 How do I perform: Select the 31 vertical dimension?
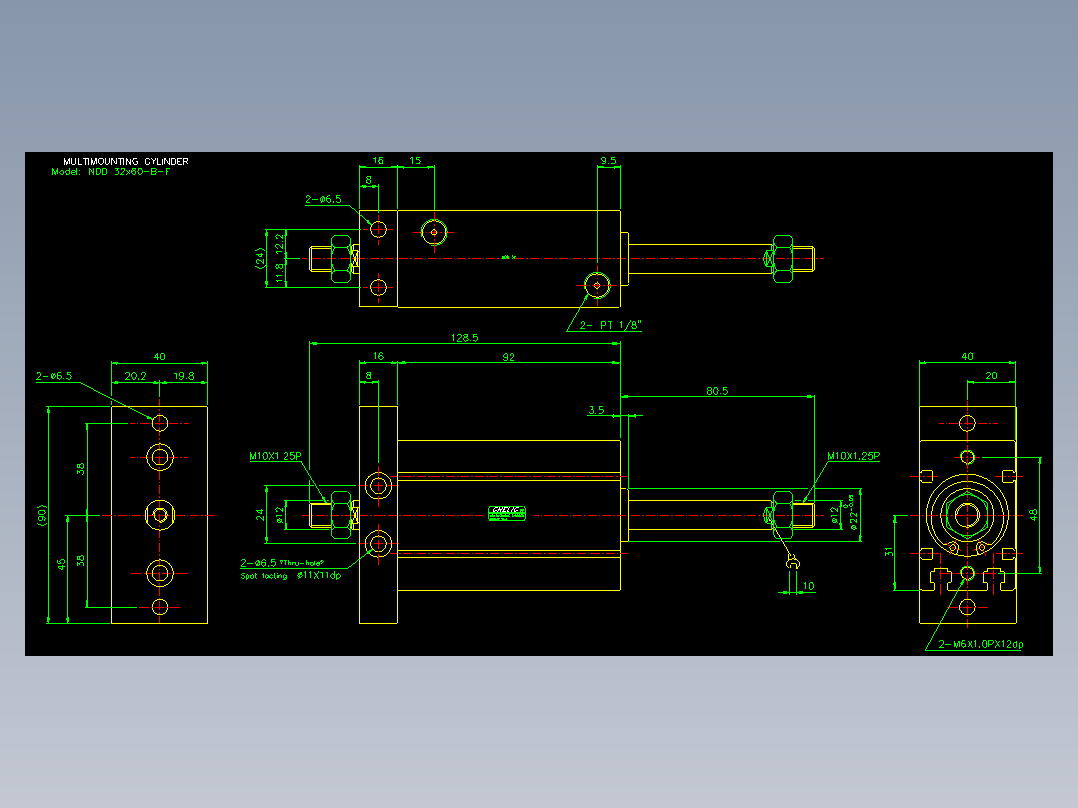[x=888, y=552]
